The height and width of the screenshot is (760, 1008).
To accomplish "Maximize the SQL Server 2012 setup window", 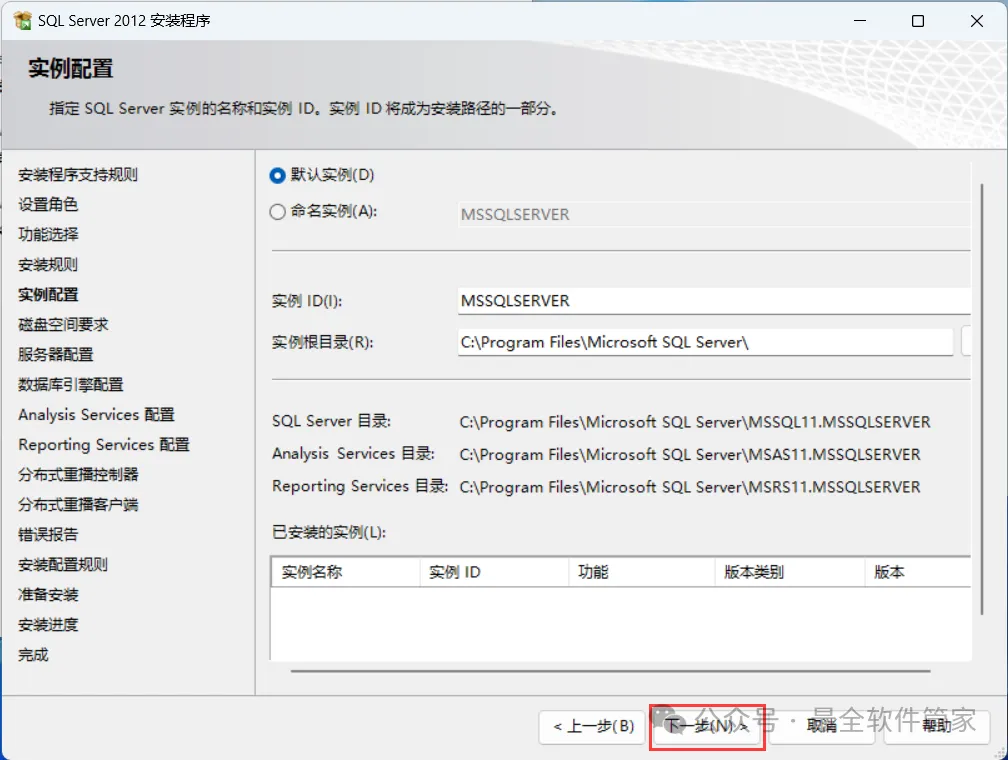I will (918, 21).
